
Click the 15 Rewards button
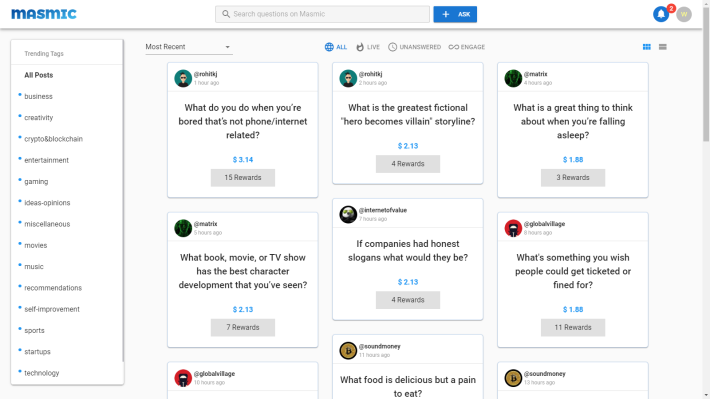pos(243,178)
